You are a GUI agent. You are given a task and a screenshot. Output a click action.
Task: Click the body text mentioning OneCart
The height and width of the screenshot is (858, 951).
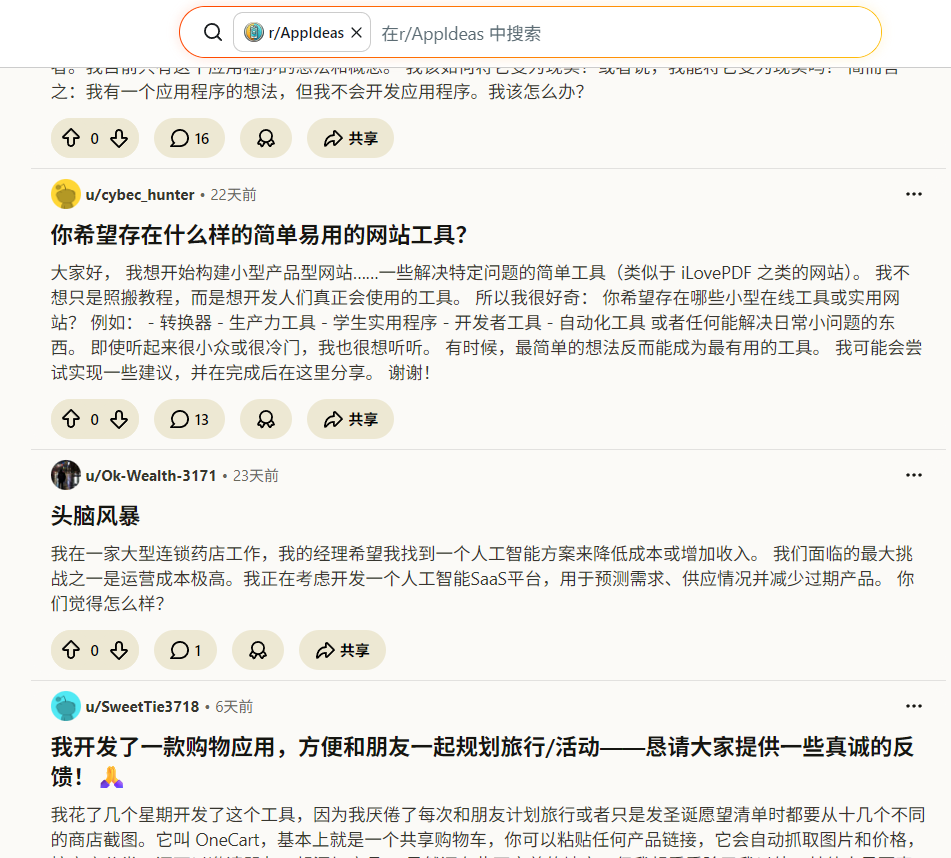tap(488, 831)
